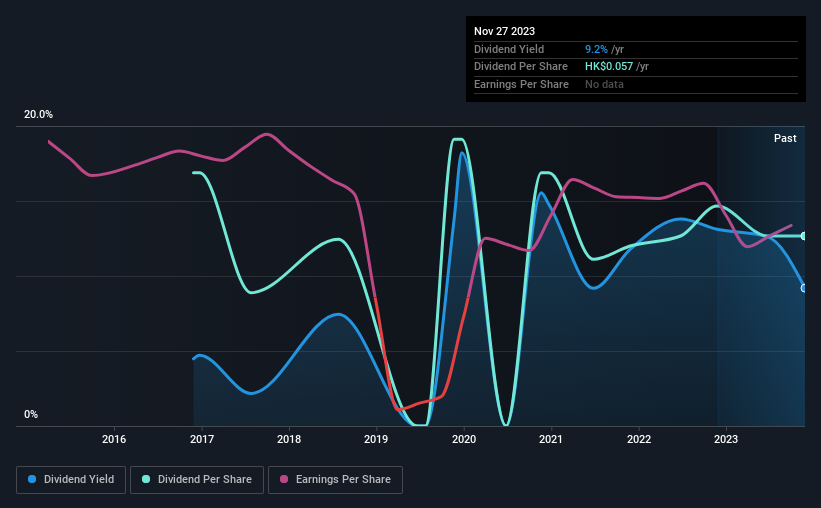Toggle the Dividend Yield legend button
Screen dimensions: 821x508
(x=71, y=480)
